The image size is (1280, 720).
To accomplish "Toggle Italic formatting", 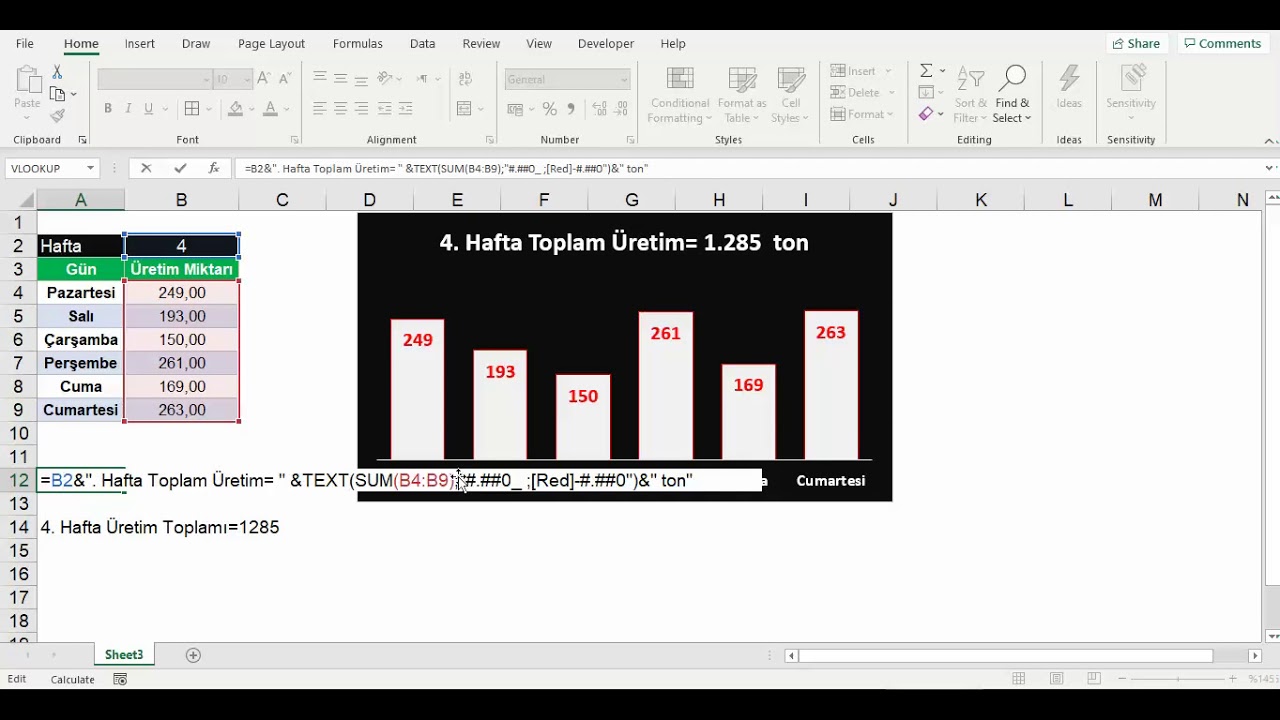I will tap(129, 109).
